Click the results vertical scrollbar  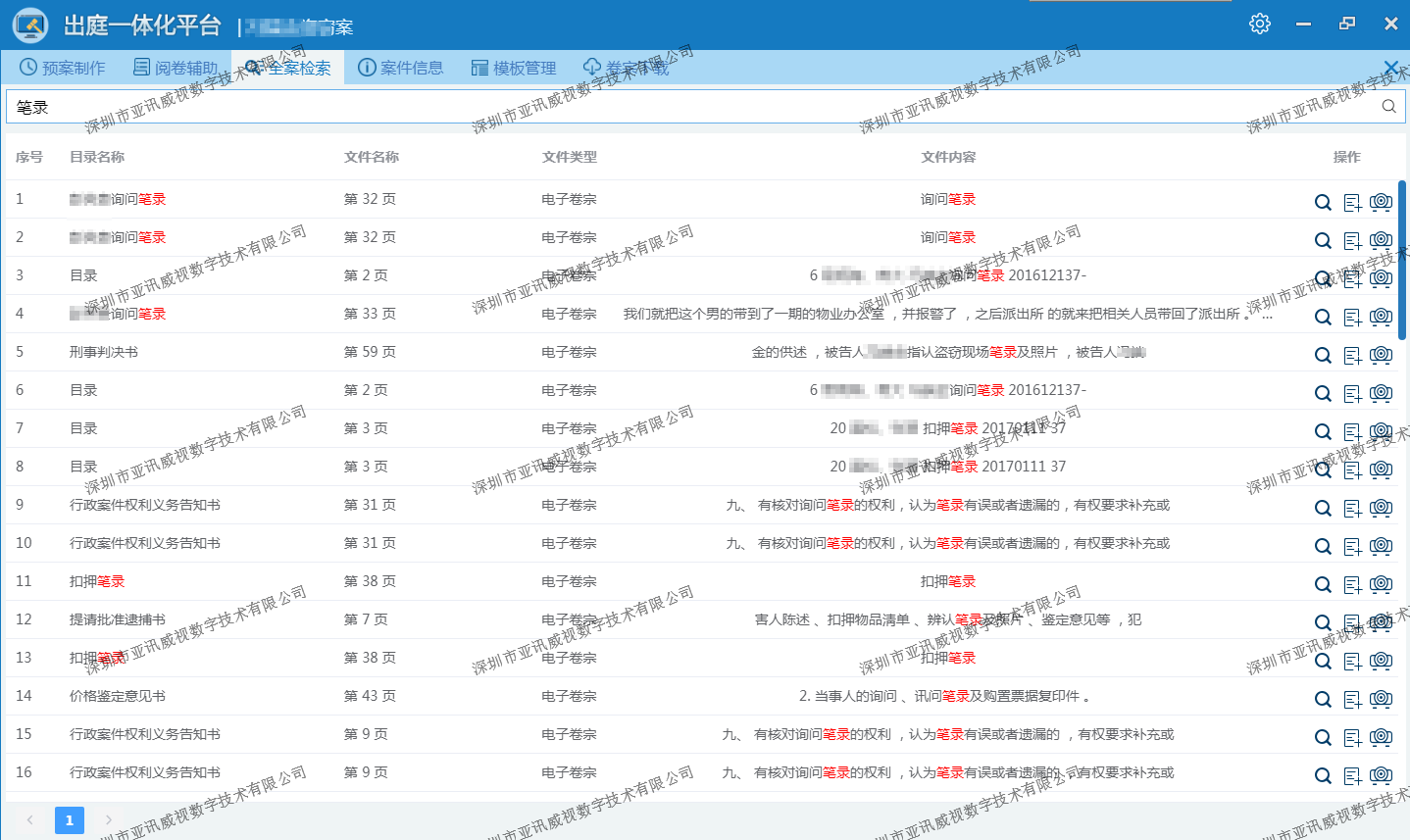pyautogui.click(x=1402, y=260)
